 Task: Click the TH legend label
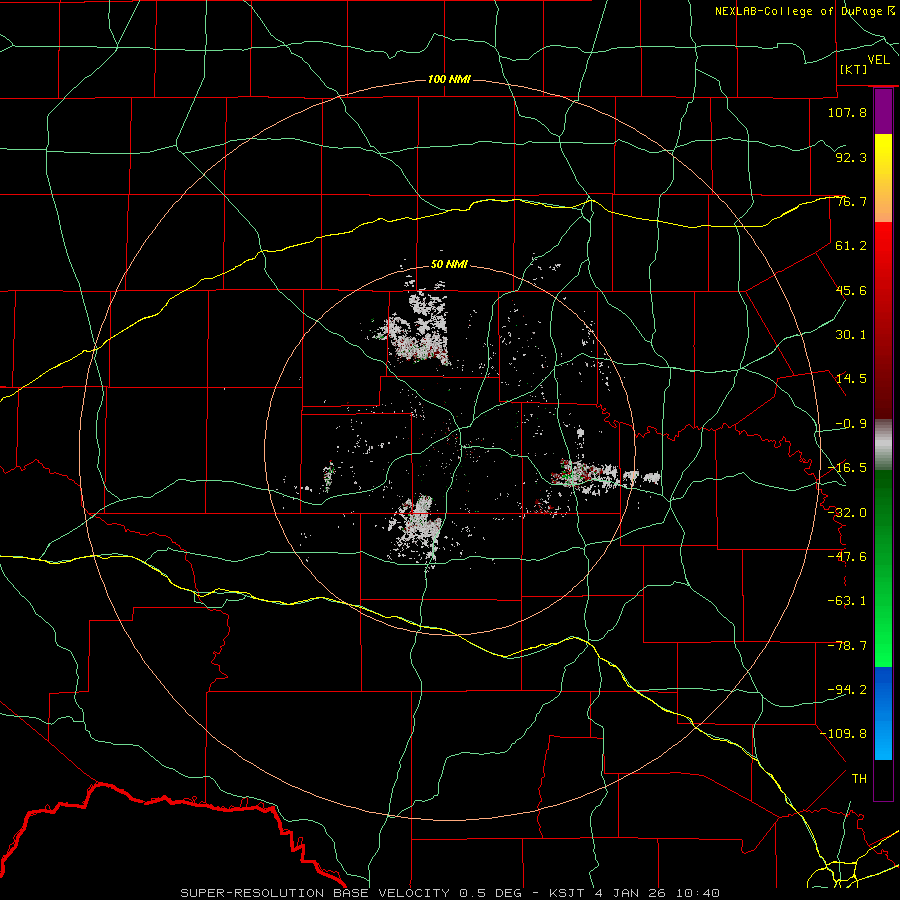tap(859, 779)
